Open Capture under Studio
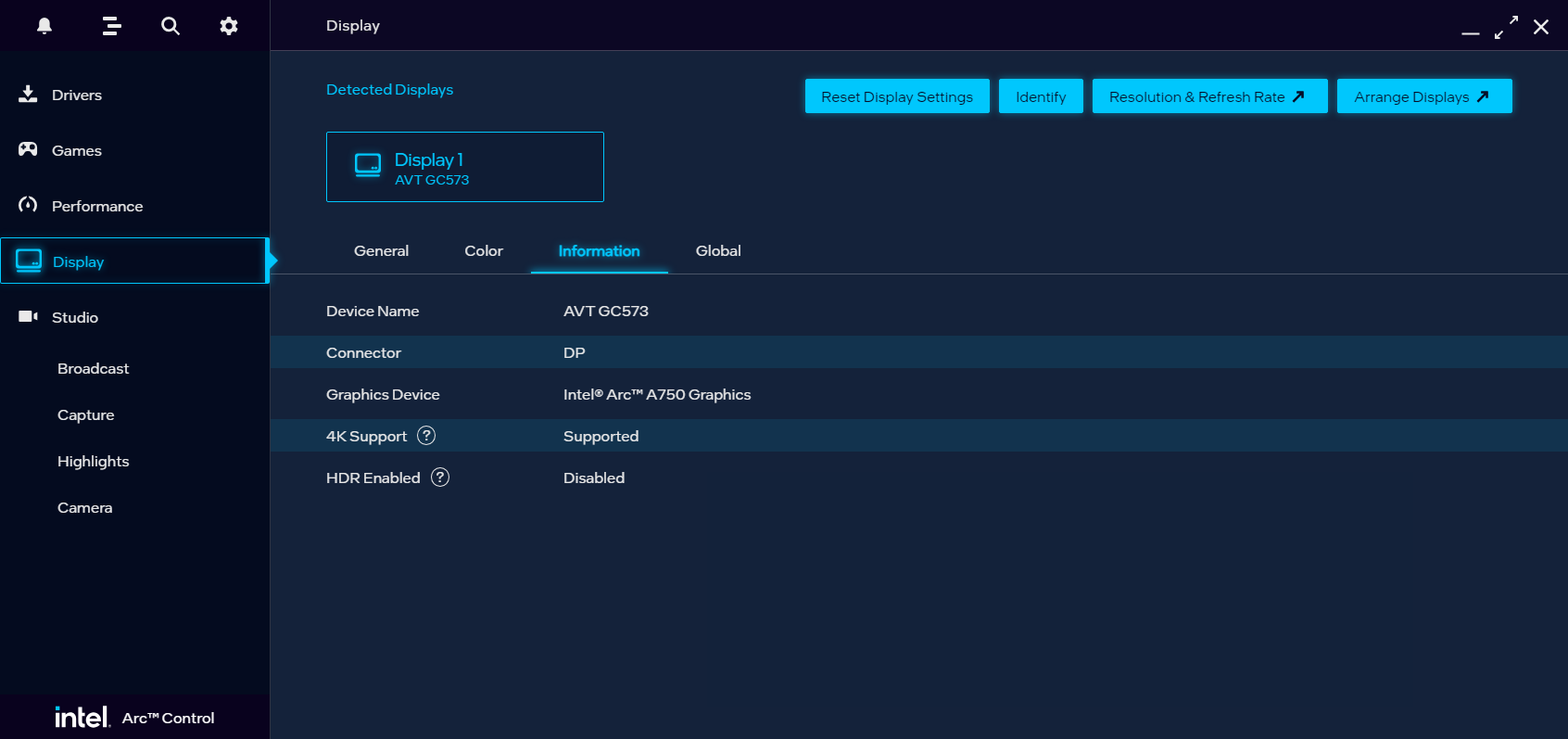Screen dimensions: 1568x739 coord(85,414)
